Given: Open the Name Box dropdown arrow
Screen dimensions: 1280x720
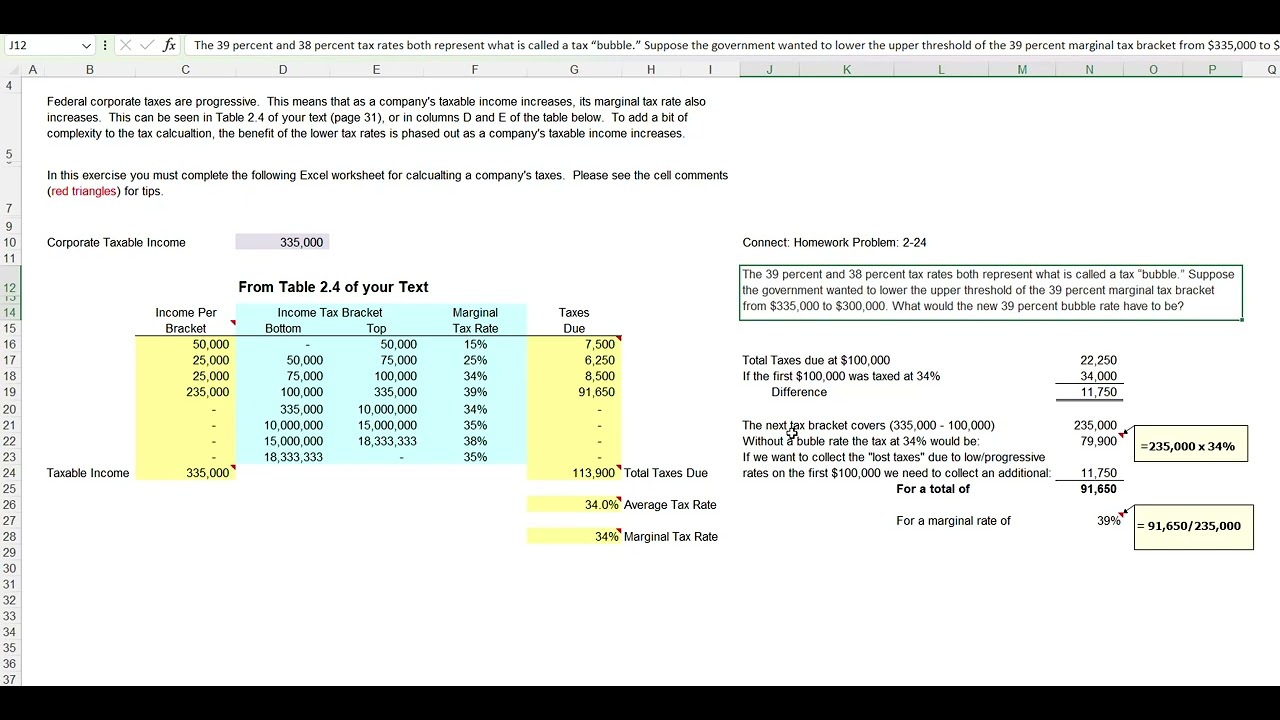Looking at the screenshot, I should tap(86, 45).
